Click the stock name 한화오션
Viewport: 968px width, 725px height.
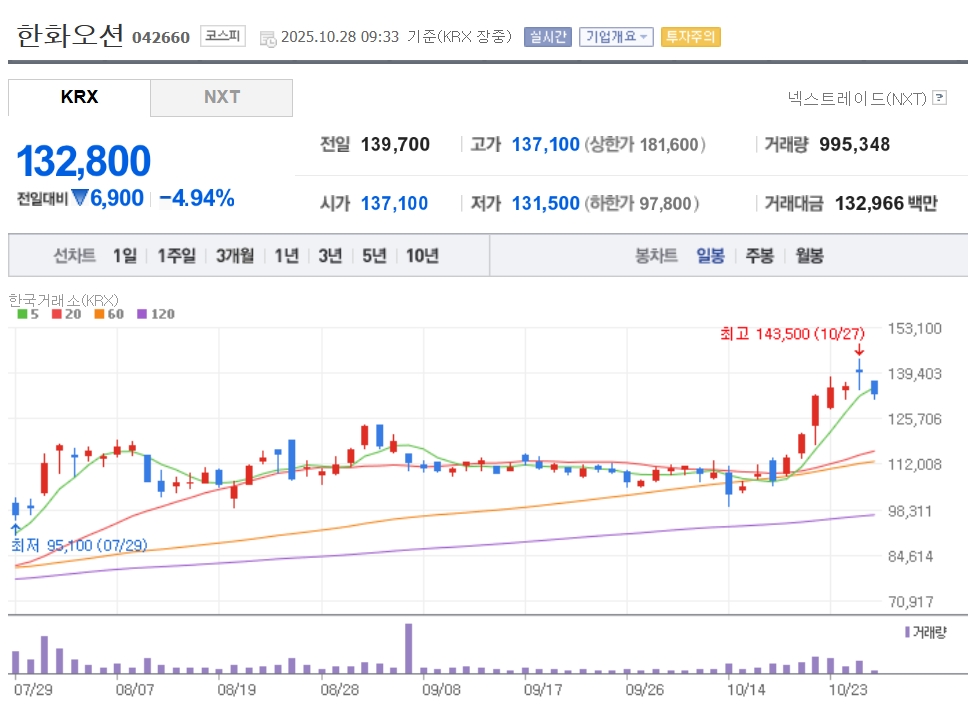tap(70, 36)
